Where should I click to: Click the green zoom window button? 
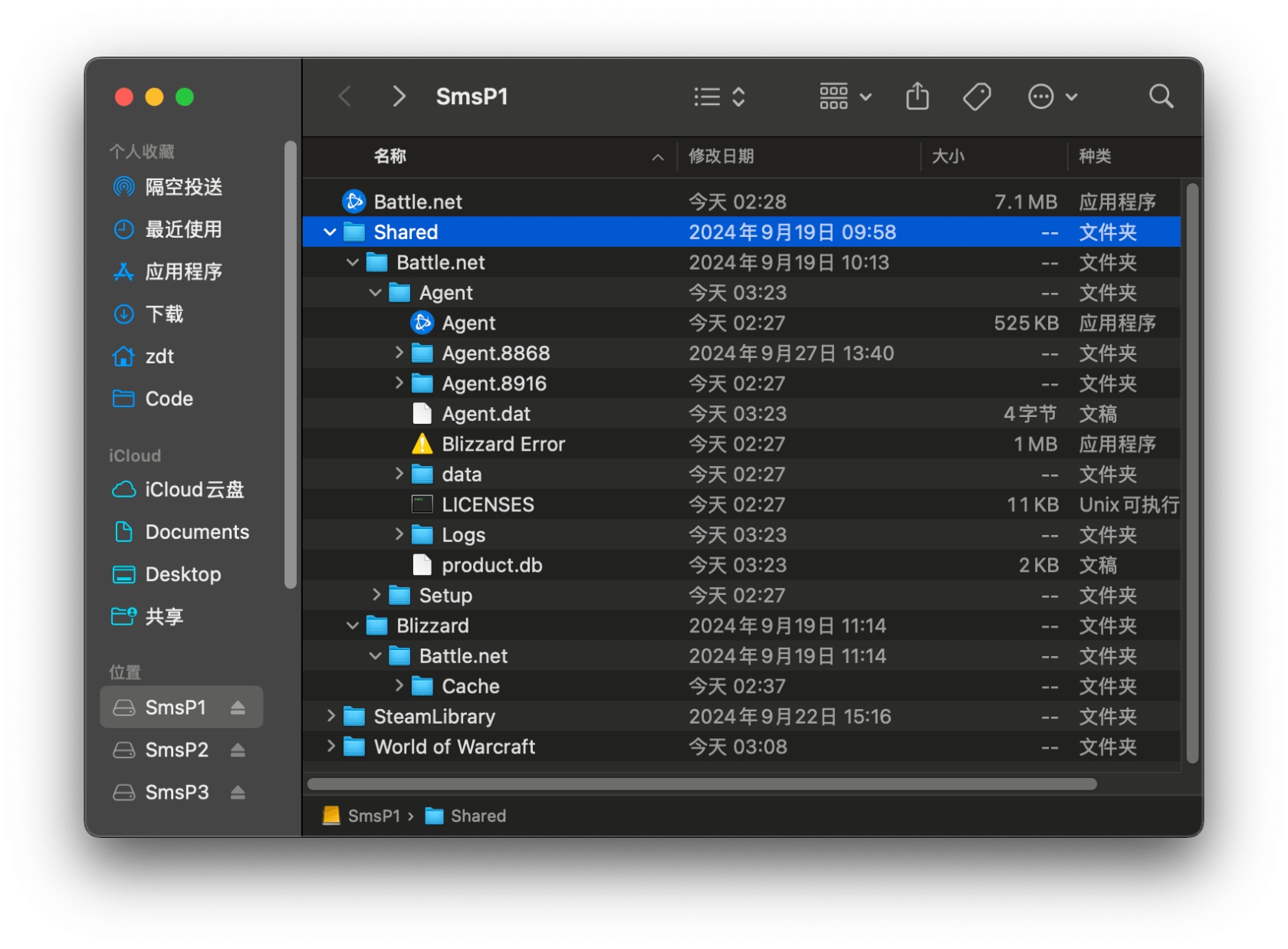click(185, 97)
